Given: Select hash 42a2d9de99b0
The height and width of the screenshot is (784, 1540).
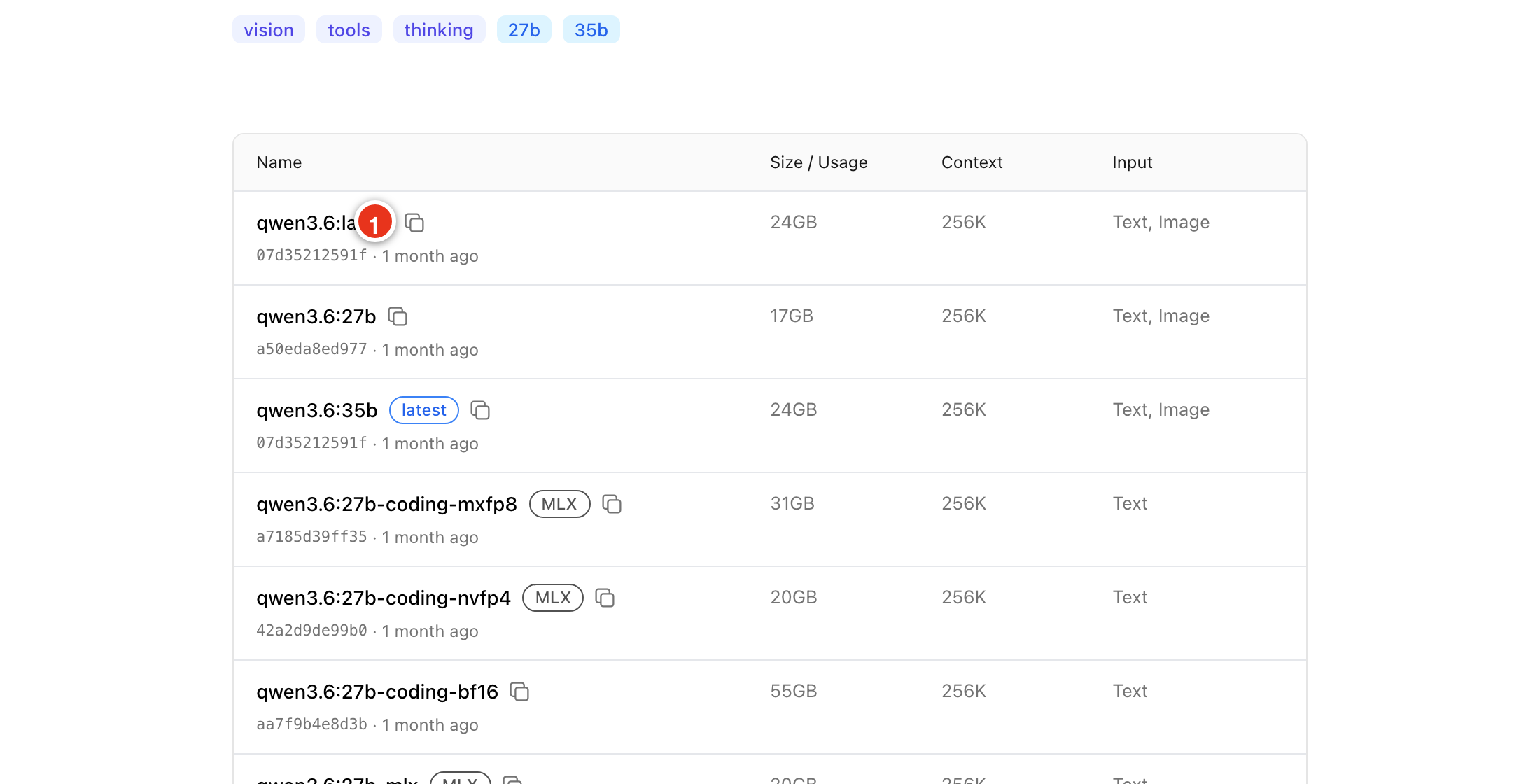Looking at the screenshot, I should tap(311, 631).
